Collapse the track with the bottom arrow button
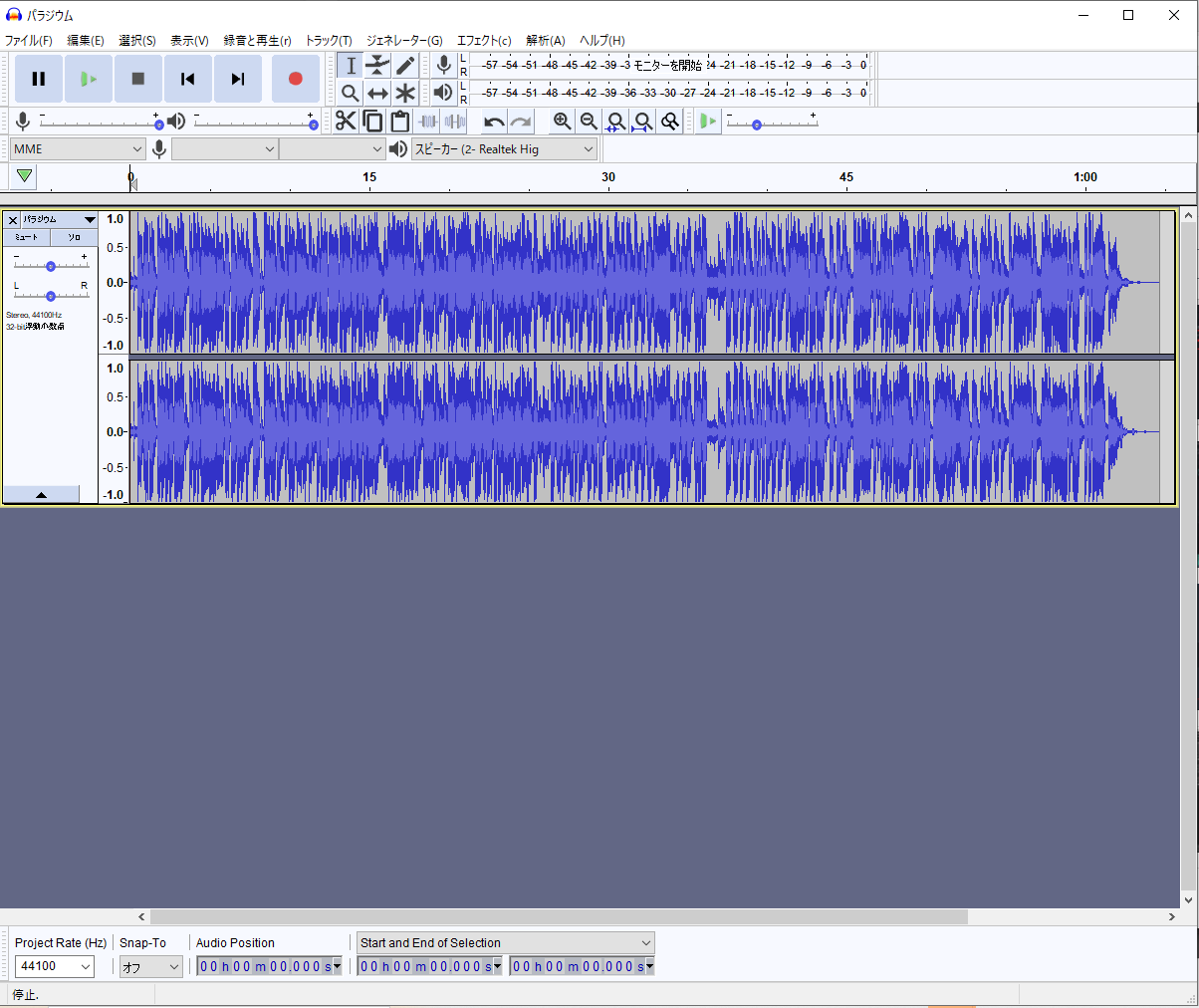1199x1008 pixels. (x=41, y=494)
